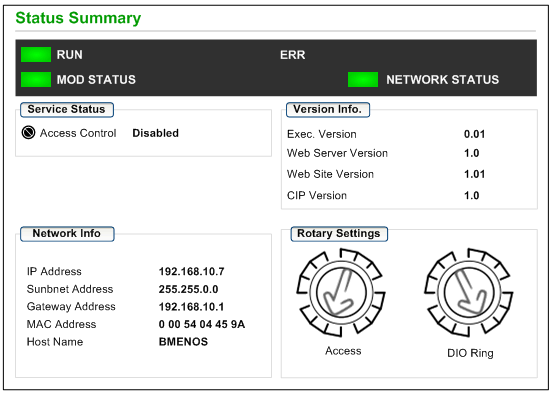
Task: Click the Access Control disabled icon
Action: coord(29,133)
